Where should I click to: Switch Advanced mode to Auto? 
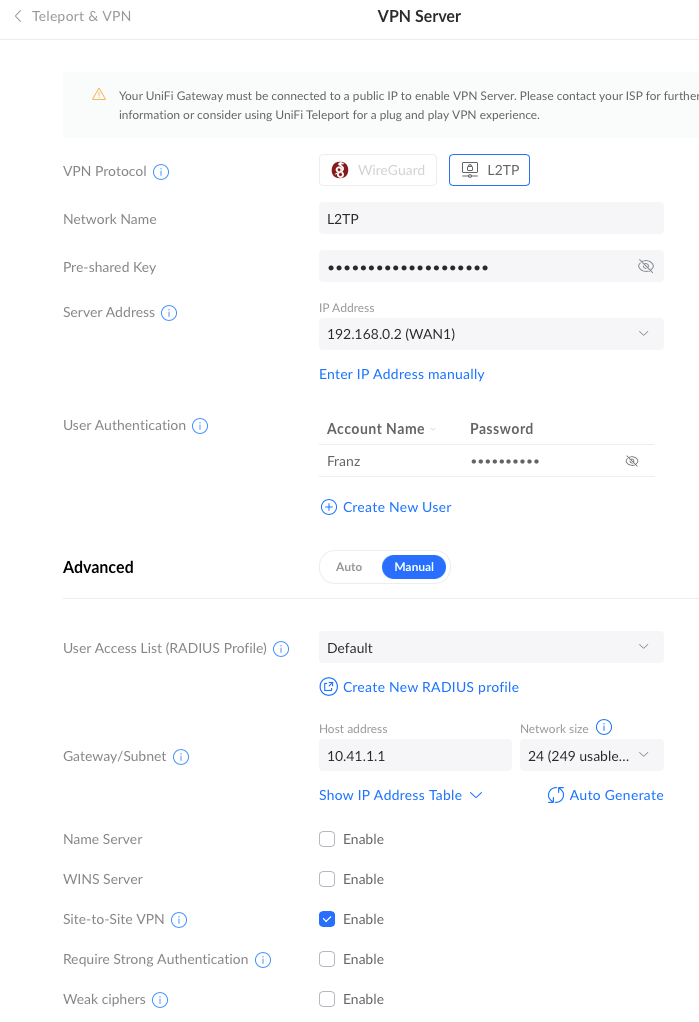pos(349,567)
